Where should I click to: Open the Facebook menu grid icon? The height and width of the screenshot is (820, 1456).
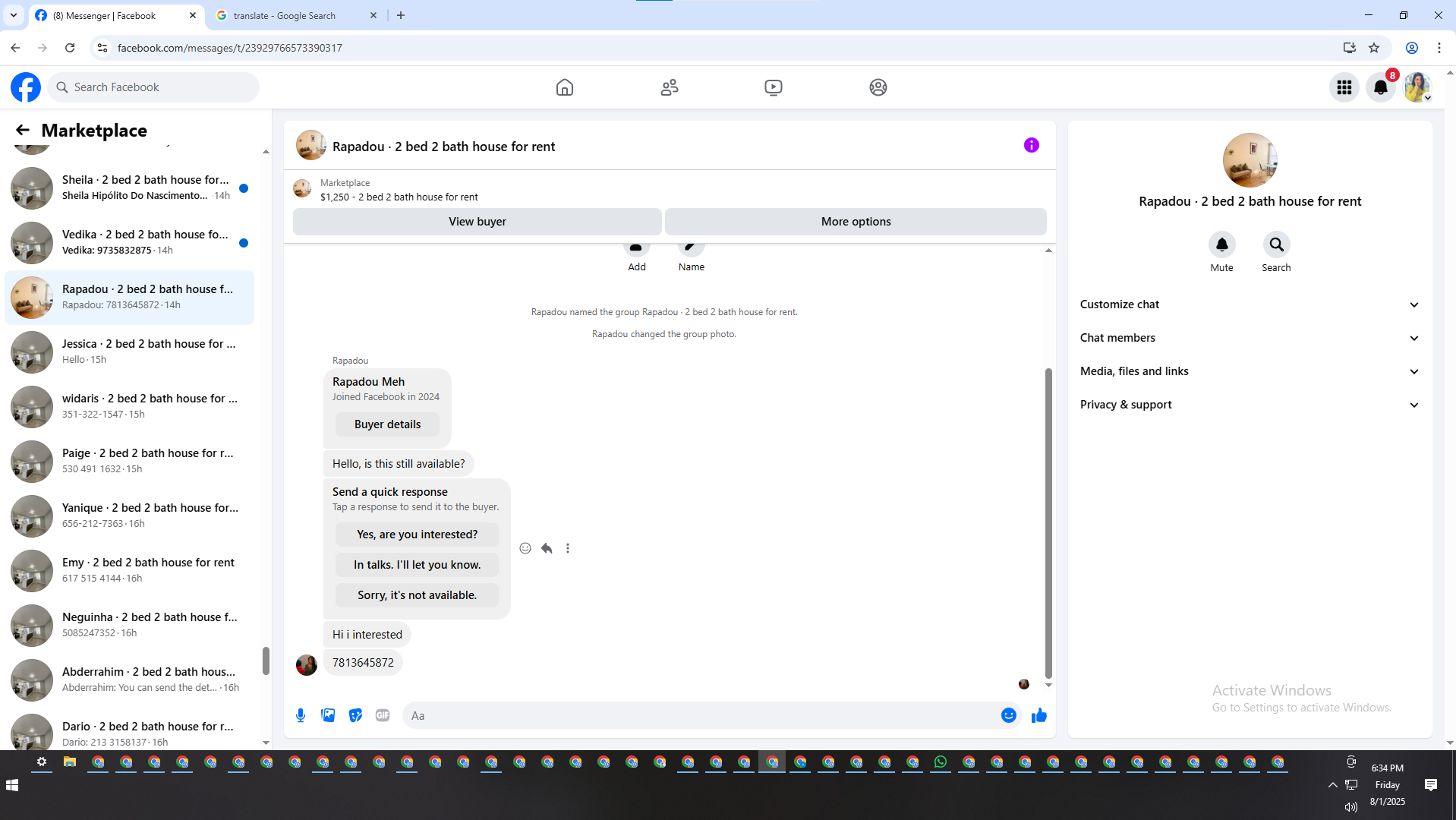coord(1344,87)
